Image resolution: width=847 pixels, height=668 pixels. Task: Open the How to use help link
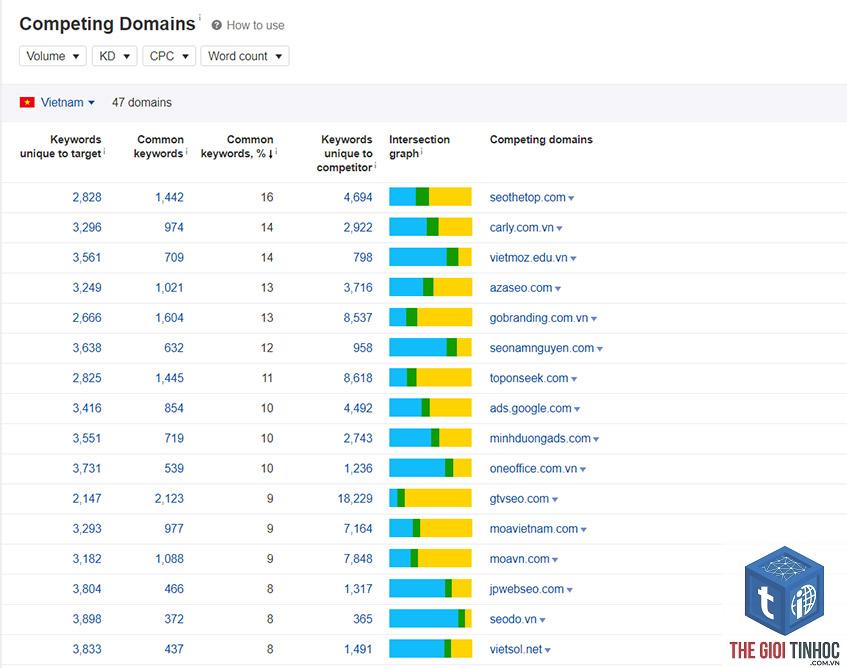256,25
